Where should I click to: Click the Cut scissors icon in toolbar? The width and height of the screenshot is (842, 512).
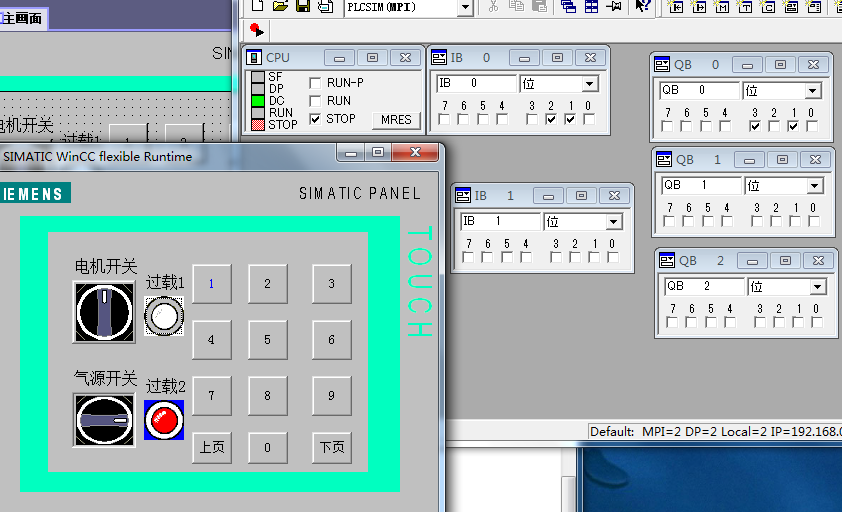pyautogui.click(x=493, y=6)
